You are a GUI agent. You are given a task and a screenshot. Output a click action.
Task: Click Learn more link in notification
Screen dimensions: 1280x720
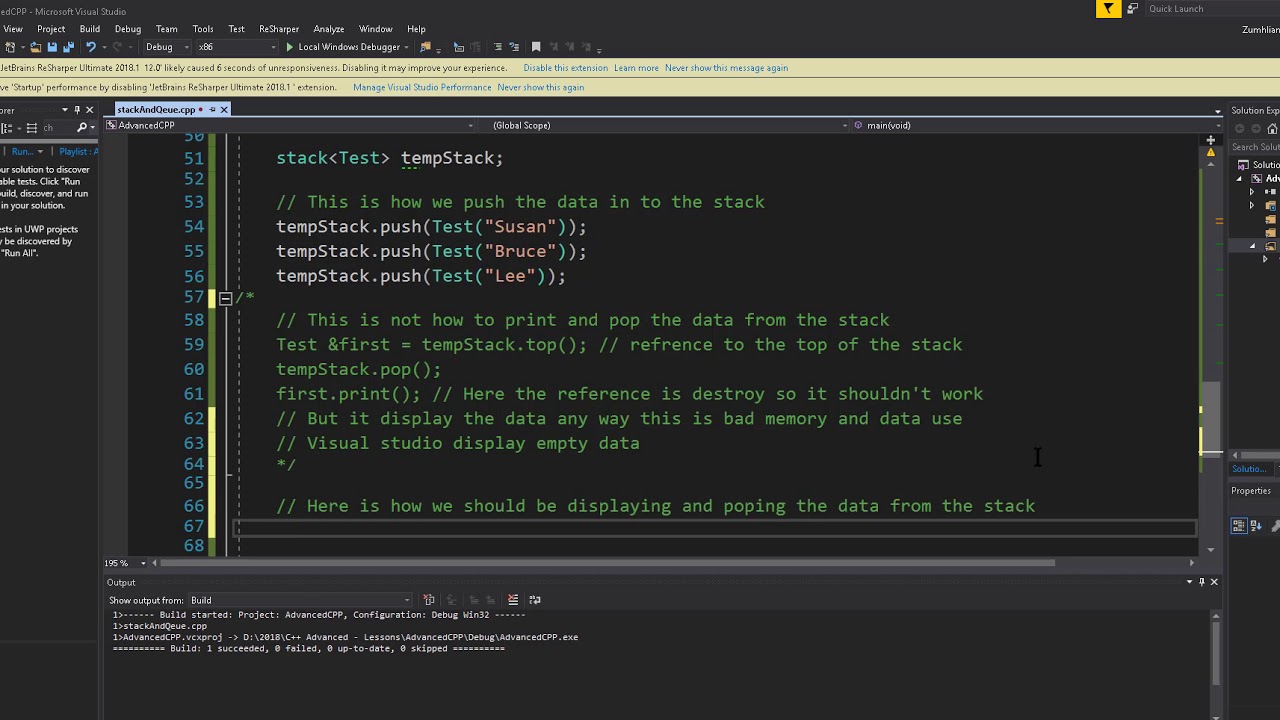pyautogui.click(x=637, y=68)
